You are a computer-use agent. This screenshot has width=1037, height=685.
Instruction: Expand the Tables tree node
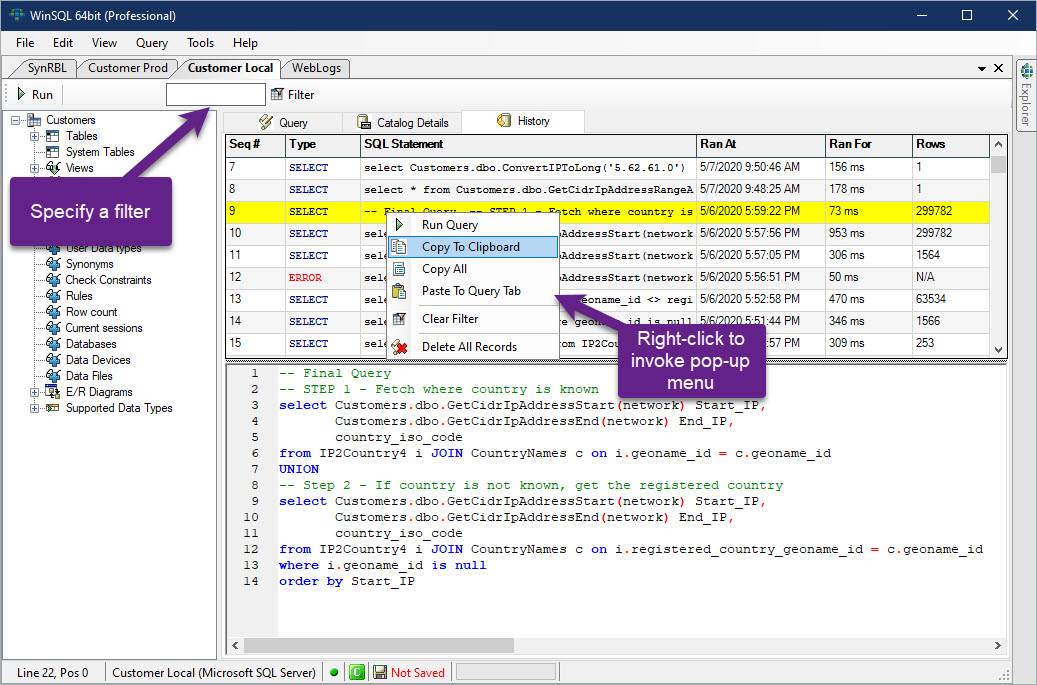(x=34, y=136)
